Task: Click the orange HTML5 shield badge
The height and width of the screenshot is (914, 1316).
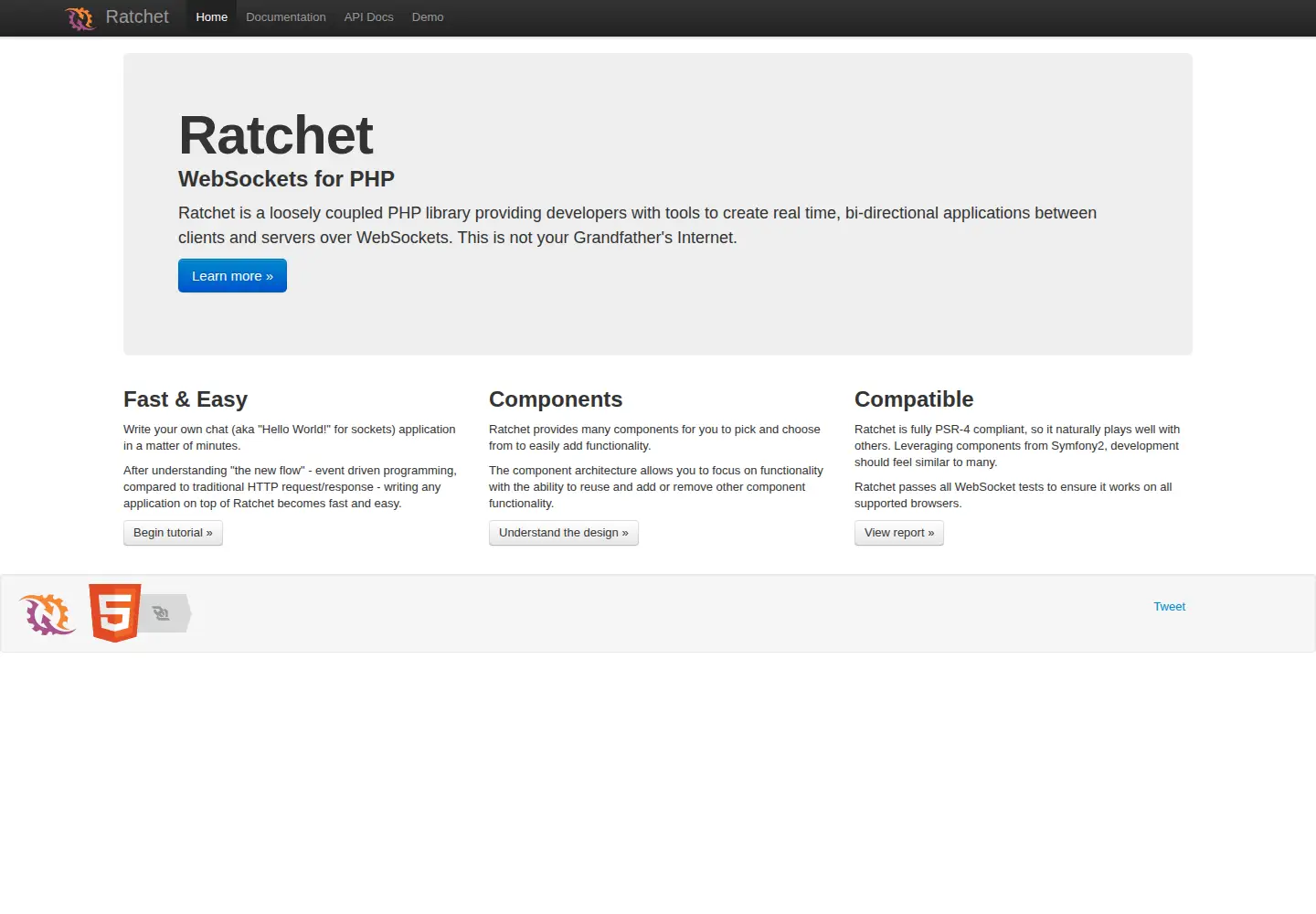Action: (x=115, y=612)
